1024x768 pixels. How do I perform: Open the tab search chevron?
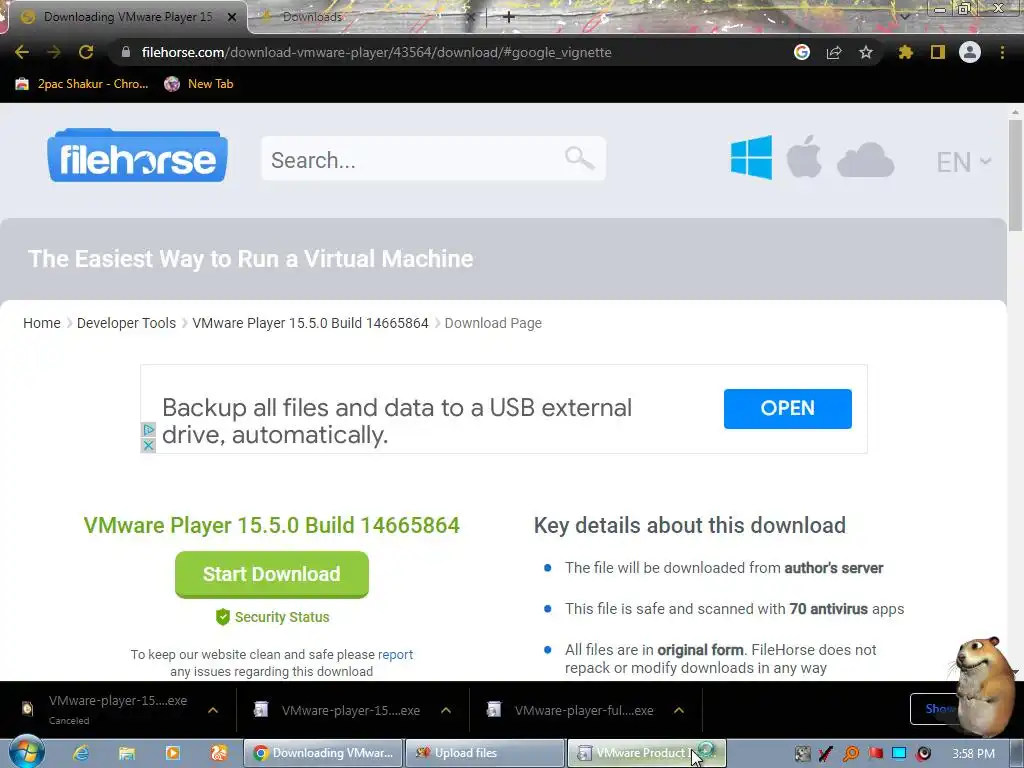click(x=904, y=16)
